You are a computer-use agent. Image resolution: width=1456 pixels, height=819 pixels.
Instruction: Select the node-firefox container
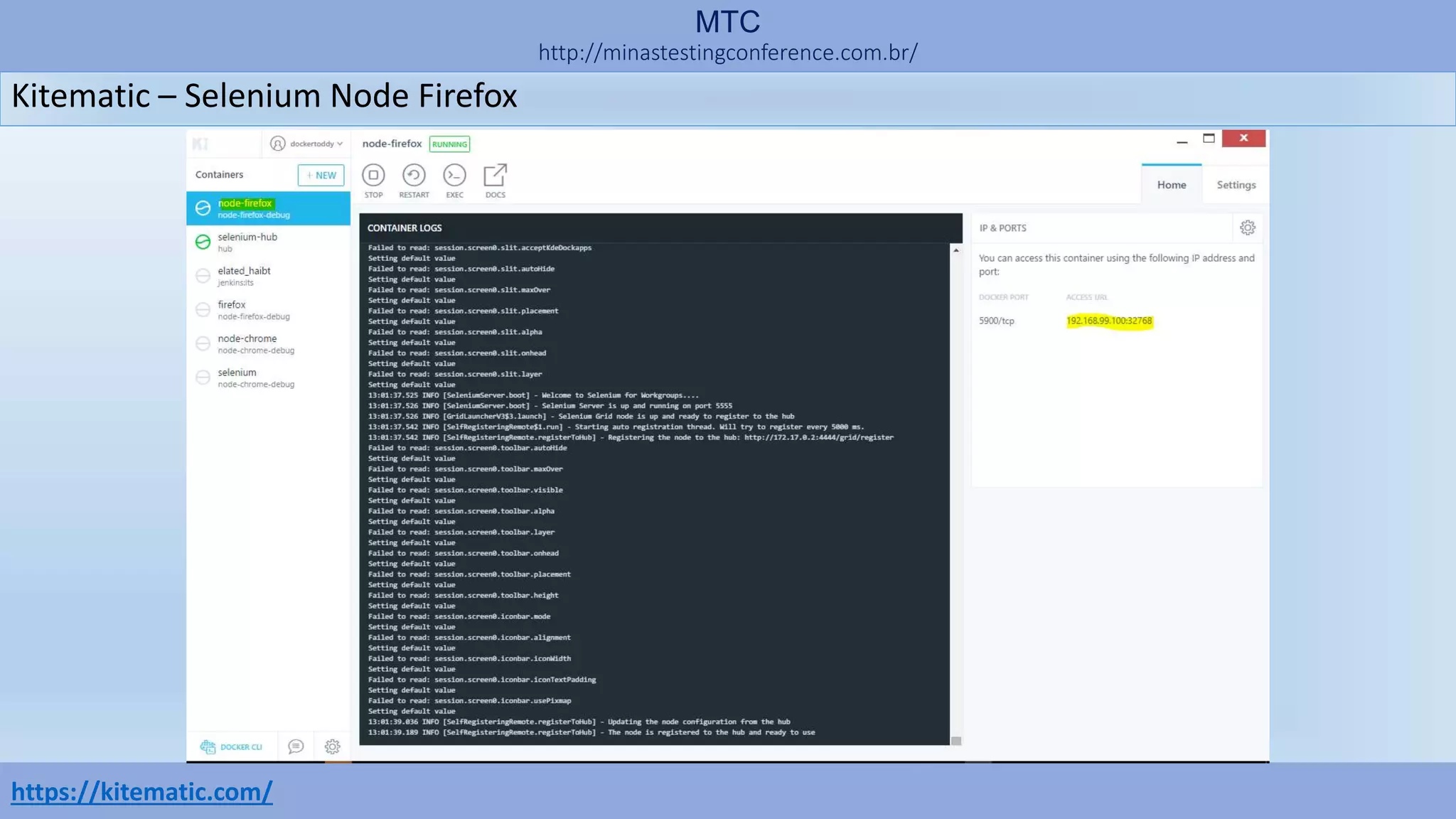pos(268,208)
